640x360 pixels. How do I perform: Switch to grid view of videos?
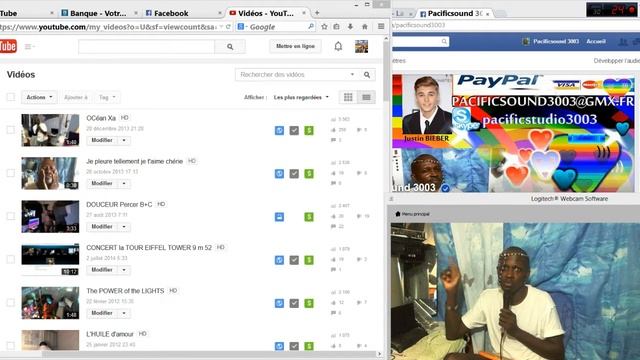348,97
